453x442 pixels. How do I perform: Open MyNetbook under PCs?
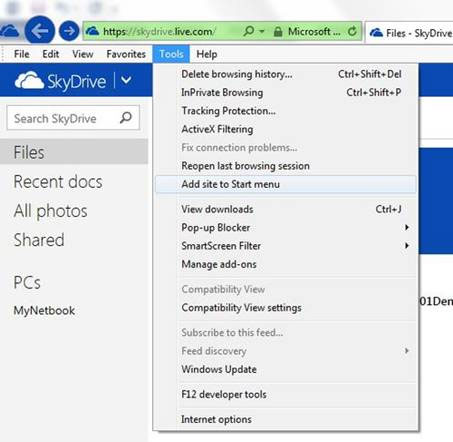[x=44, y=311]
